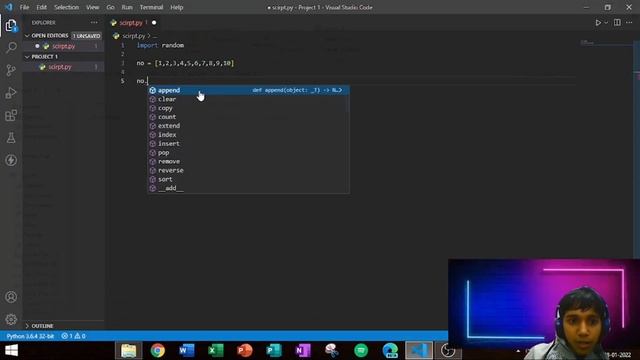
Task: Open the Explorer view in activity bar
Action: (x=11, y=26)
